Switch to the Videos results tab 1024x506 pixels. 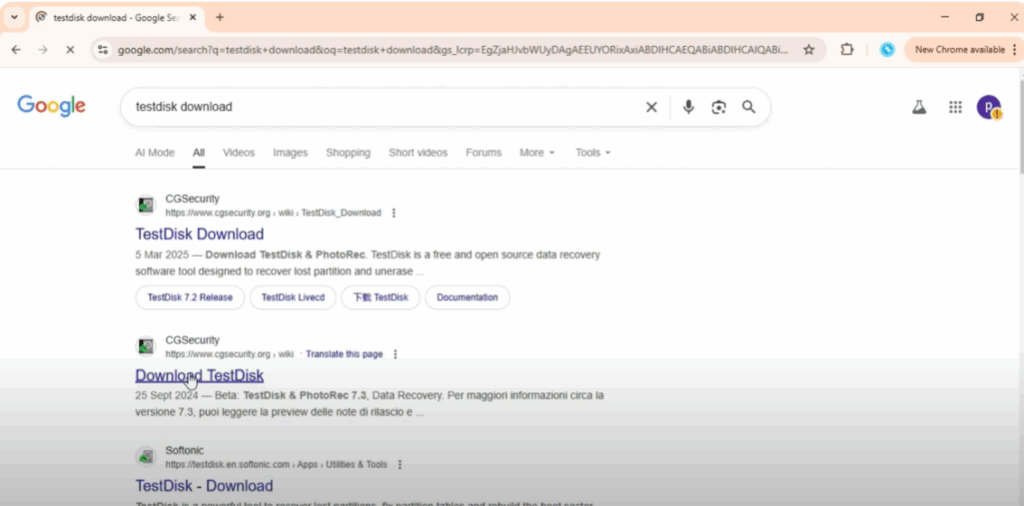click(x=239, y=153)
